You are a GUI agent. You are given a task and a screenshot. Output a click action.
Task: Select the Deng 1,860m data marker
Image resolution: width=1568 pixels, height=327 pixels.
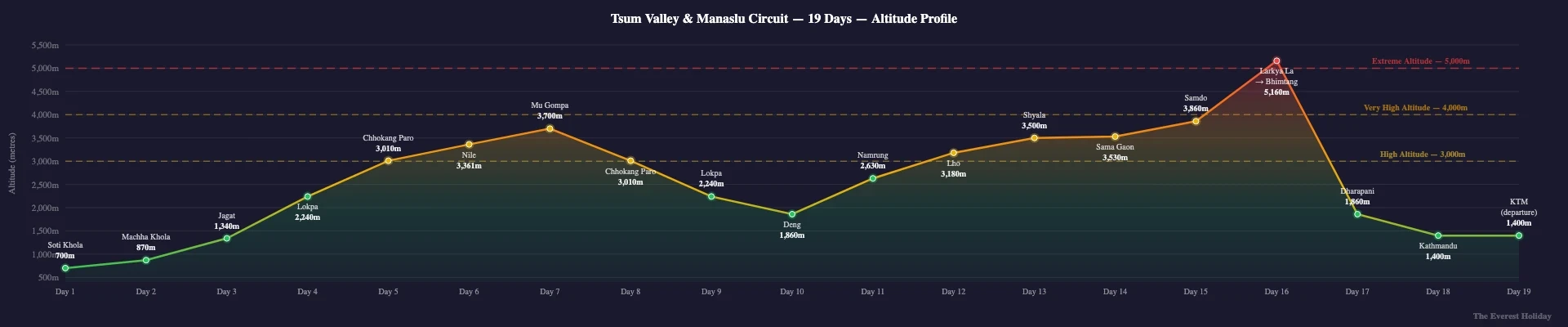coord(792,214)
